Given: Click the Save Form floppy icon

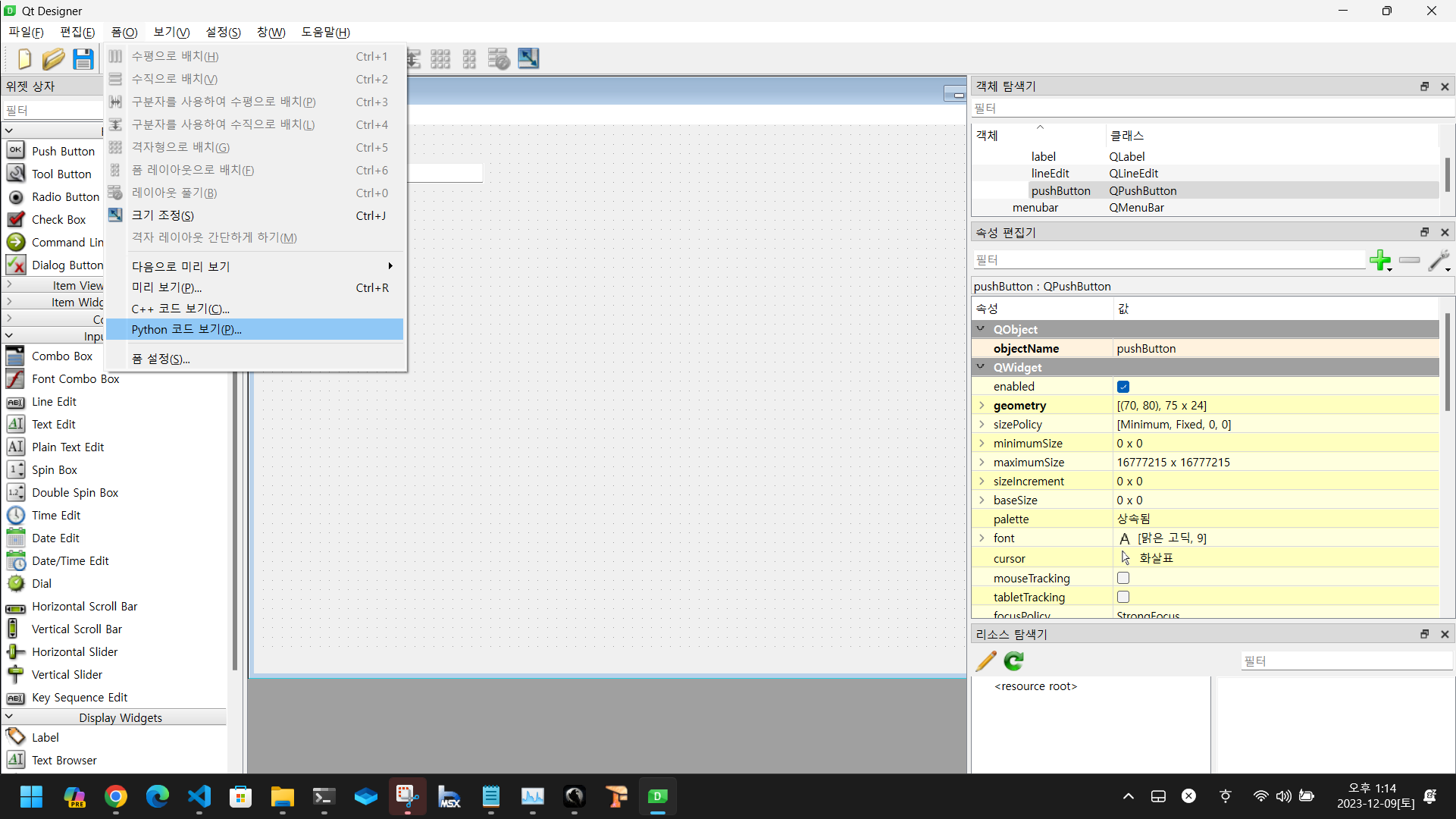Looking at the screenshot, I should tap(83, 58).
